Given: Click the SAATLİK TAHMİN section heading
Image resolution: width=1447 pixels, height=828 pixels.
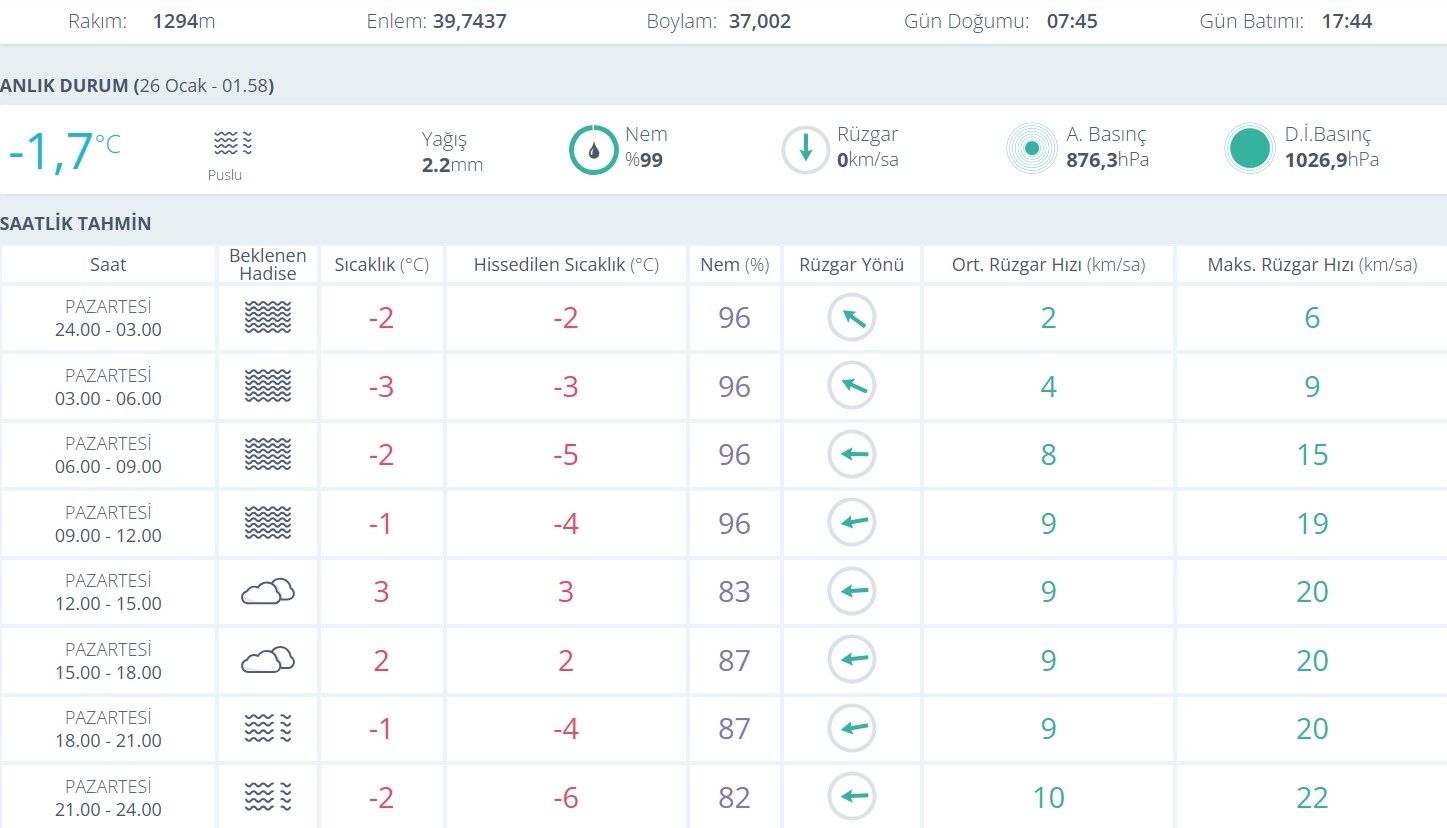Looking at the screenshot, I should [x=76, y=223].
